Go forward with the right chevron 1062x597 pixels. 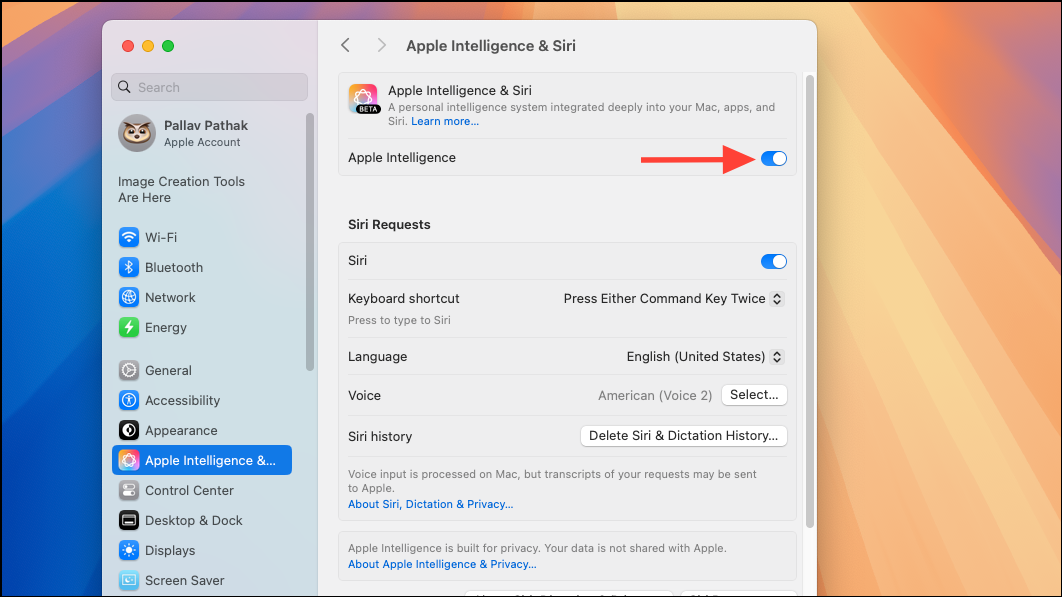[381, 45]
